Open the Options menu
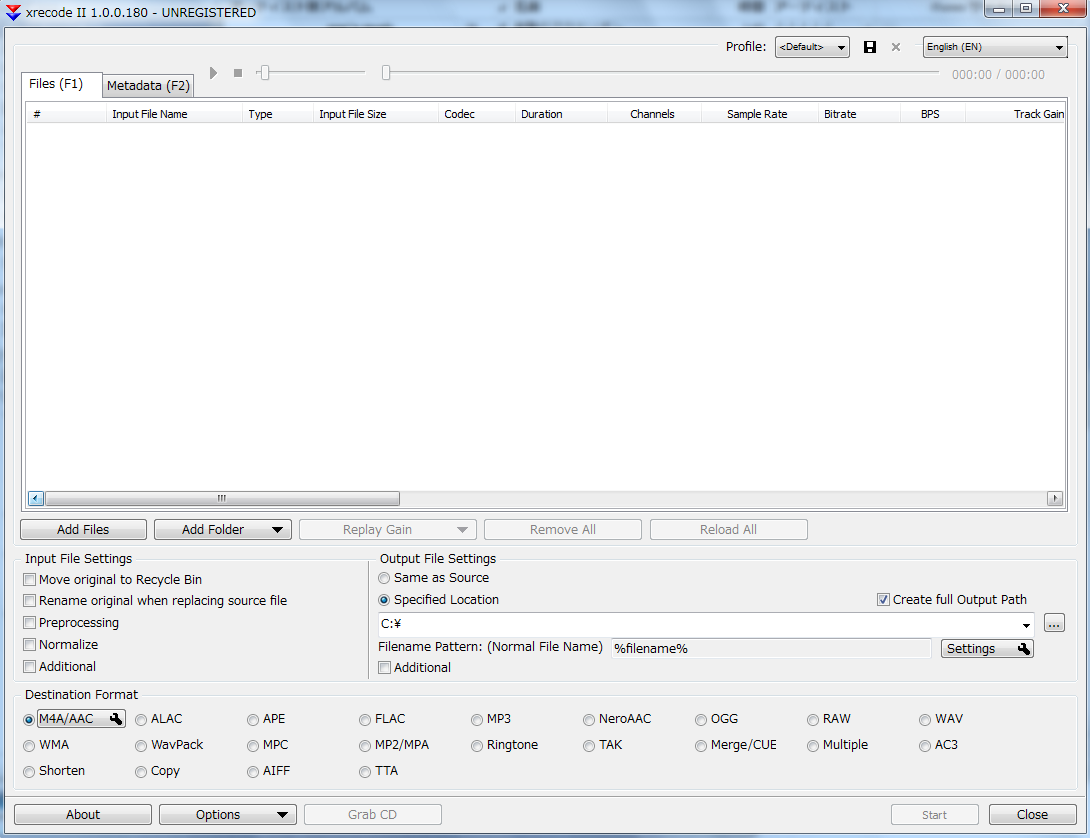This screenshot has width=1090, height=838. 227,814
